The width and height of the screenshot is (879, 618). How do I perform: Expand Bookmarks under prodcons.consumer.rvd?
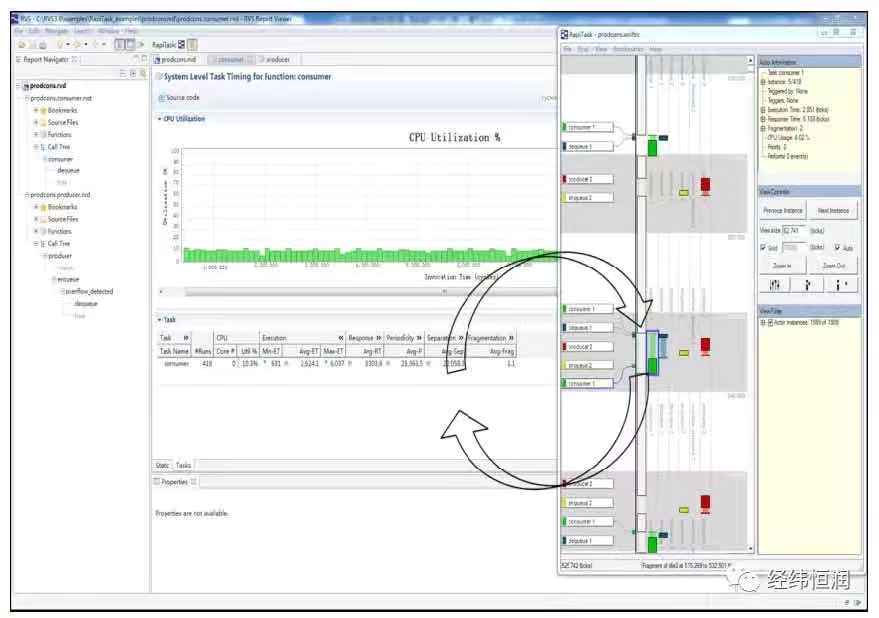[35, 110]
